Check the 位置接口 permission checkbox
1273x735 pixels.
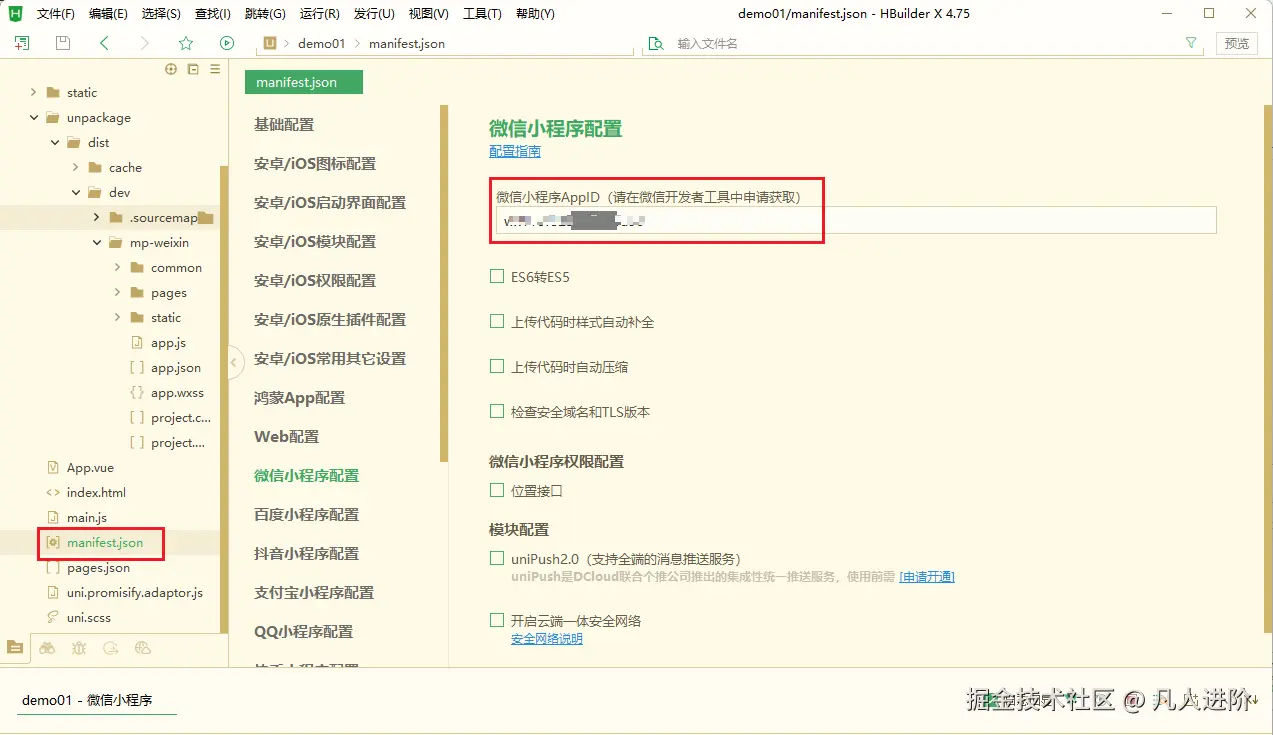click(x=497, y=490)
